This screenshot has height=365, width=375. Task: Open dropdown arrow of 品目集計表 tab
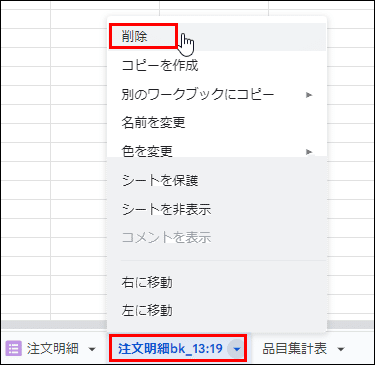coord(341,349)
